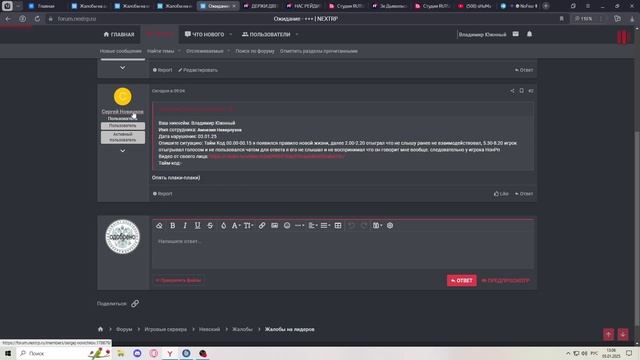Open File Explorer from the taskbar
Image resolution: width=640 pixels, height=360 pixels.
click(x=121, y=353)
